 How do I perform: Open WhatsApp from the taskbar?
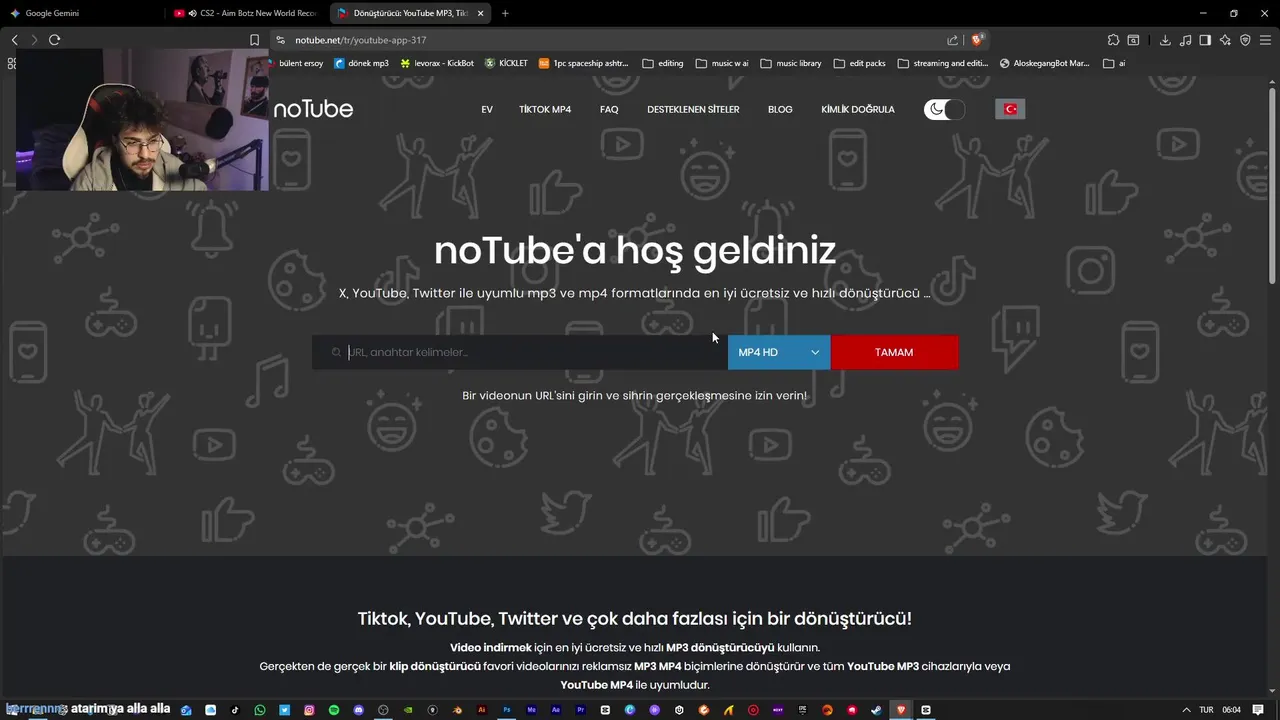tap(260, 710)
